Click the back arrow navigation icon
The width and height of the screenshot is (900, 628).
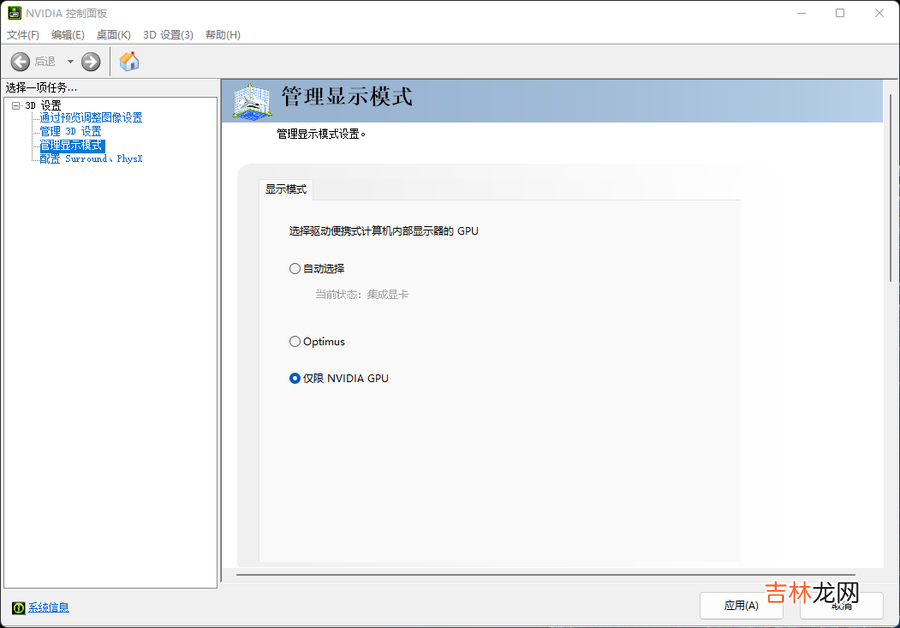(x=20, y=62)
